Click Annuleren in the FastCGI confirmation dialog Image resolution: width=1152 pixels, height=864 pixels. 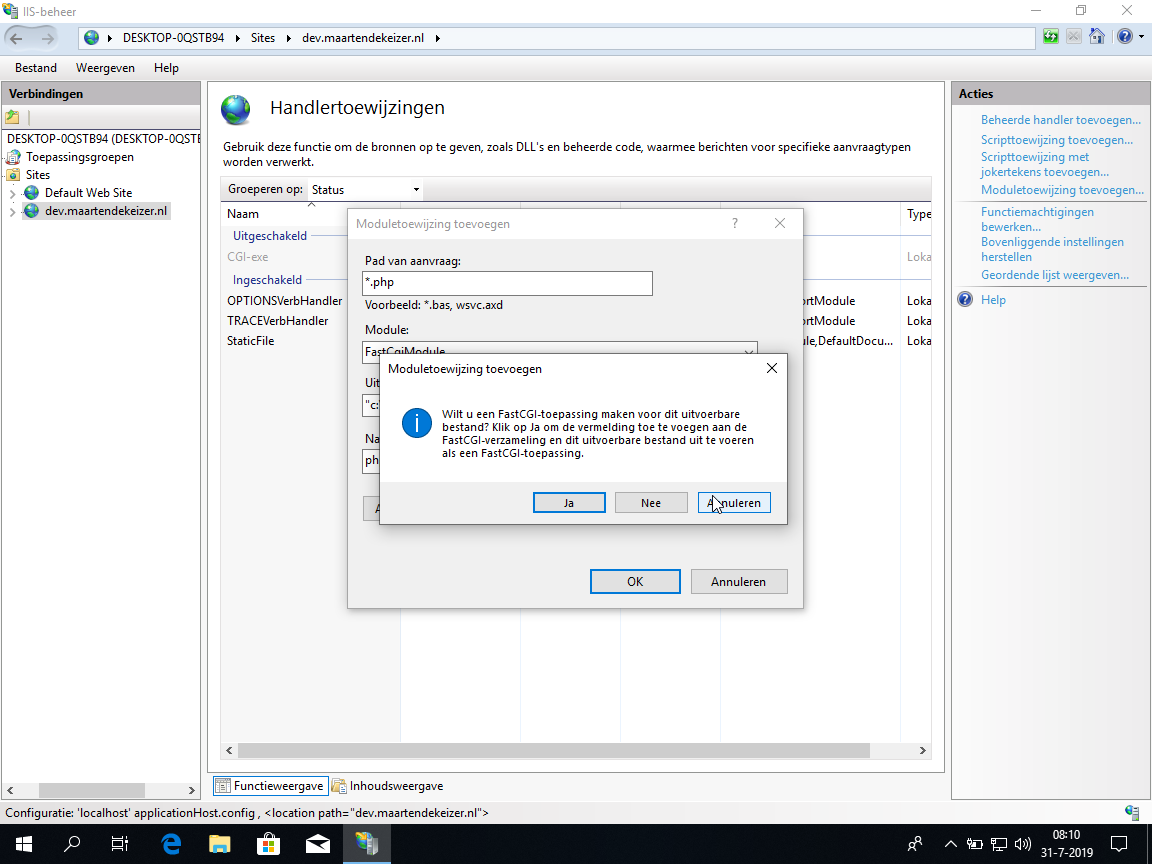point(734,503)
